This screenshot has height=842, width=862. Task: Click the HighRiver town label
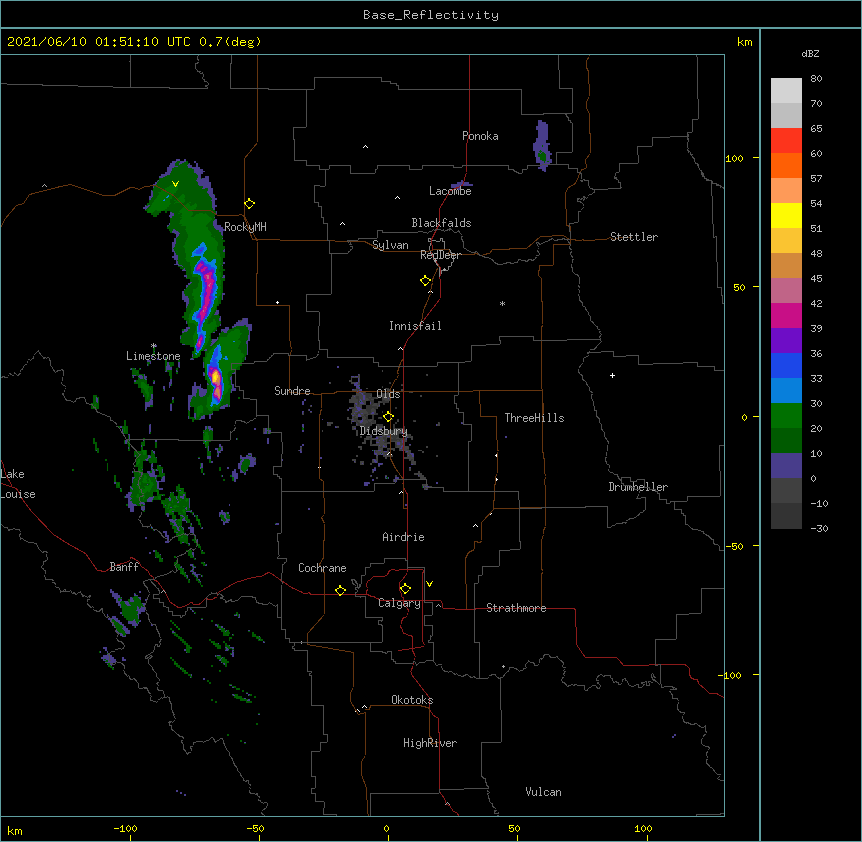(430, 743)
